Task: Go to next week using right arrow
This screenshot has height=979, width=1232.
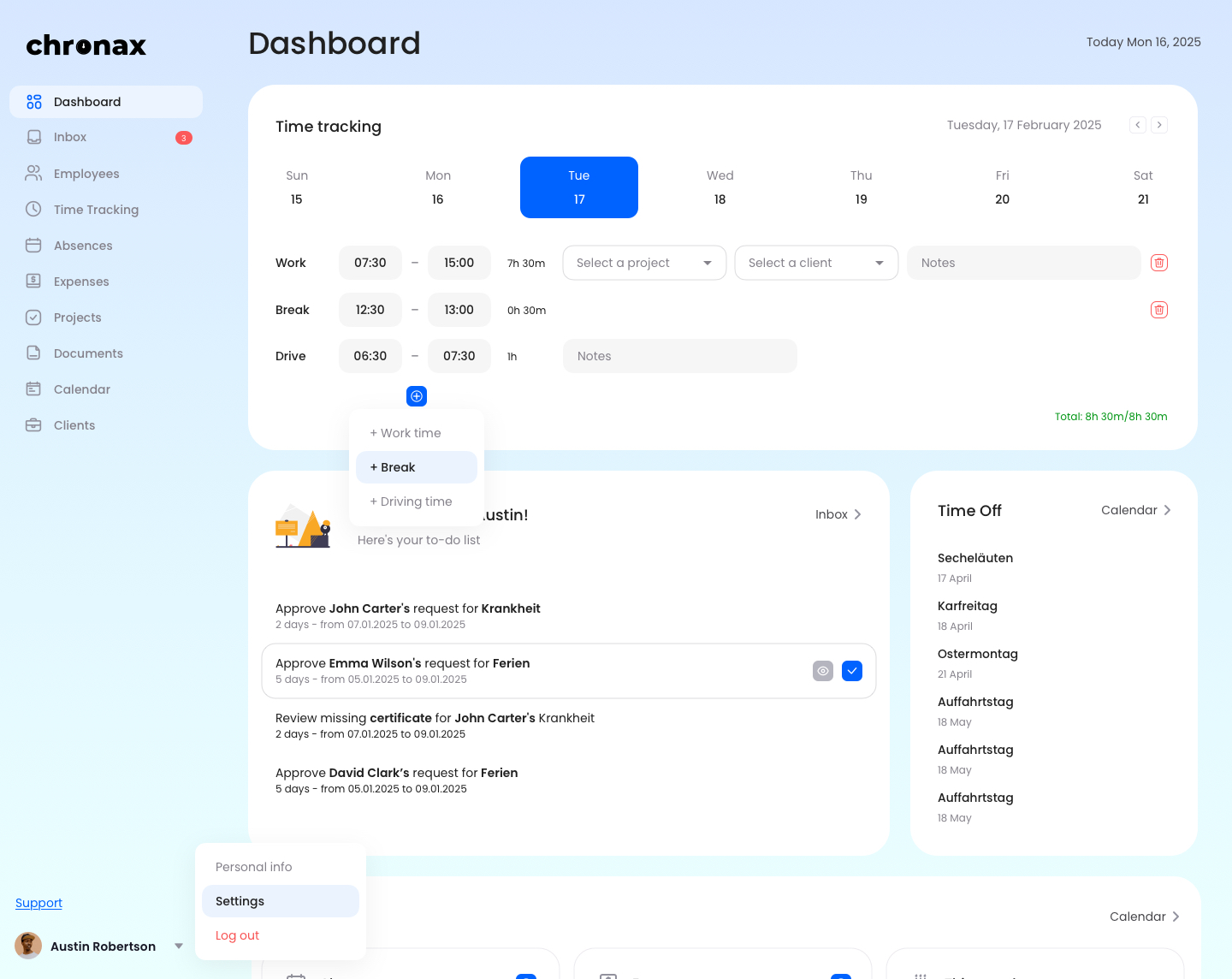Action: (x=1159, y=125)
